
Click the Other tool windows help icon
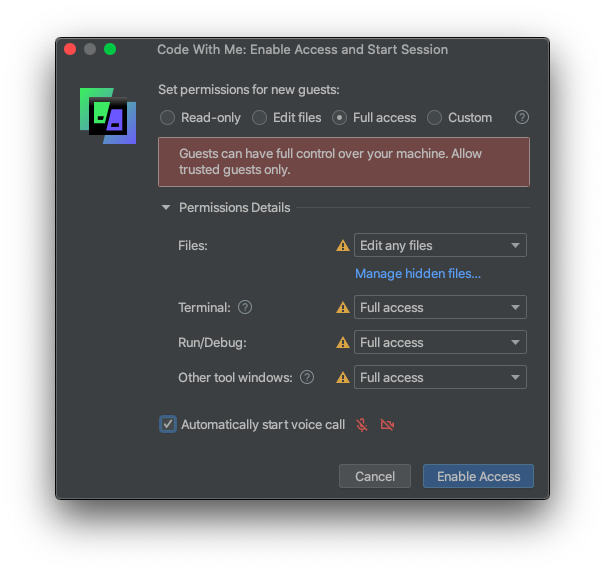coord(307,377)
